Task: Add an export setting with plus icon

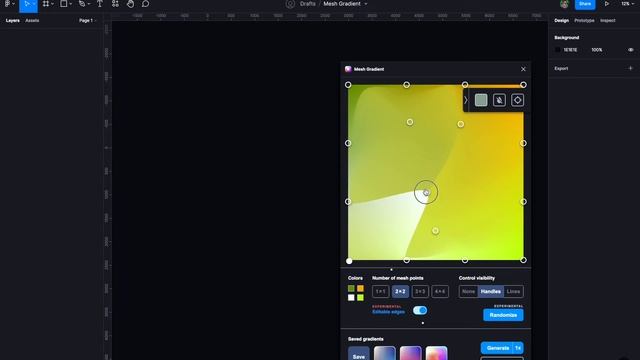Action: pos(630,68)
